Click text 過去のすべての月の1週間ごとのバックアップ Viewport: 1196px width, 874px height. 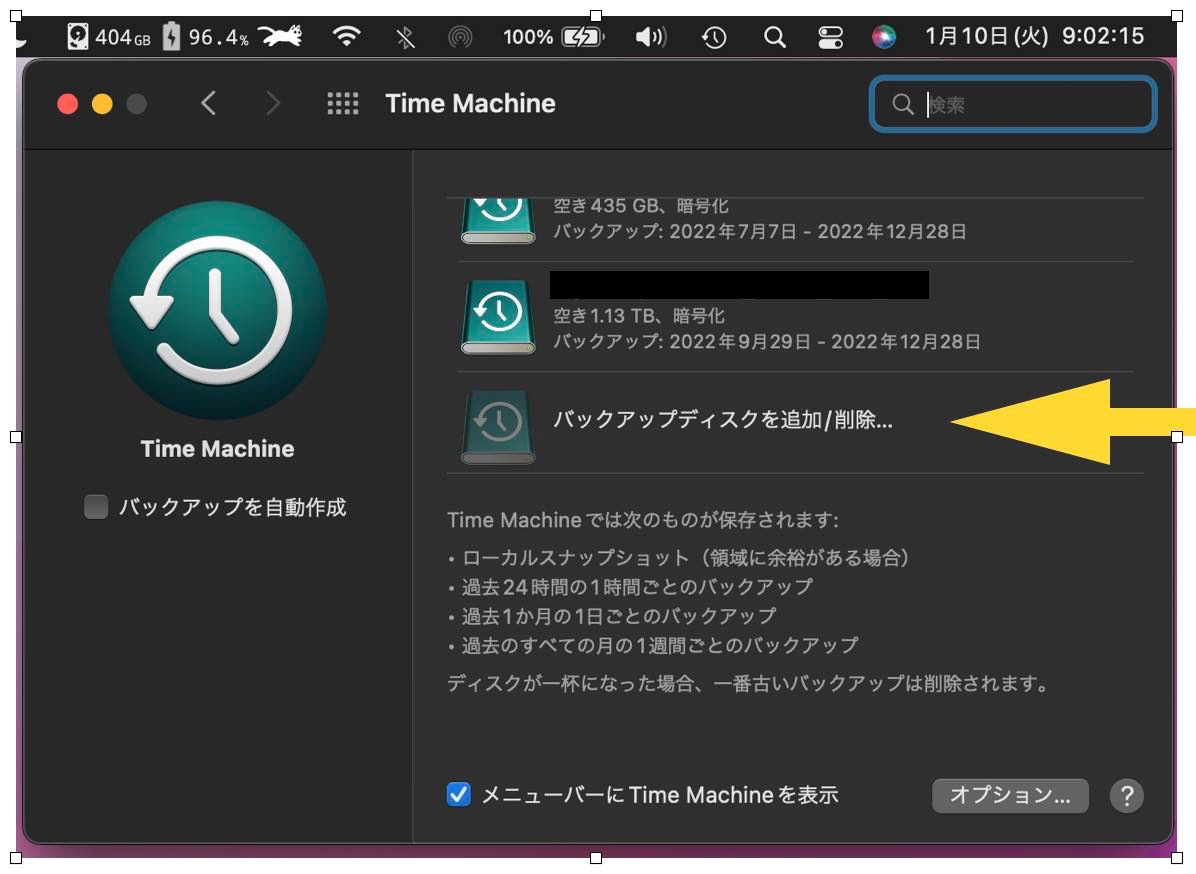pos(660,645)
